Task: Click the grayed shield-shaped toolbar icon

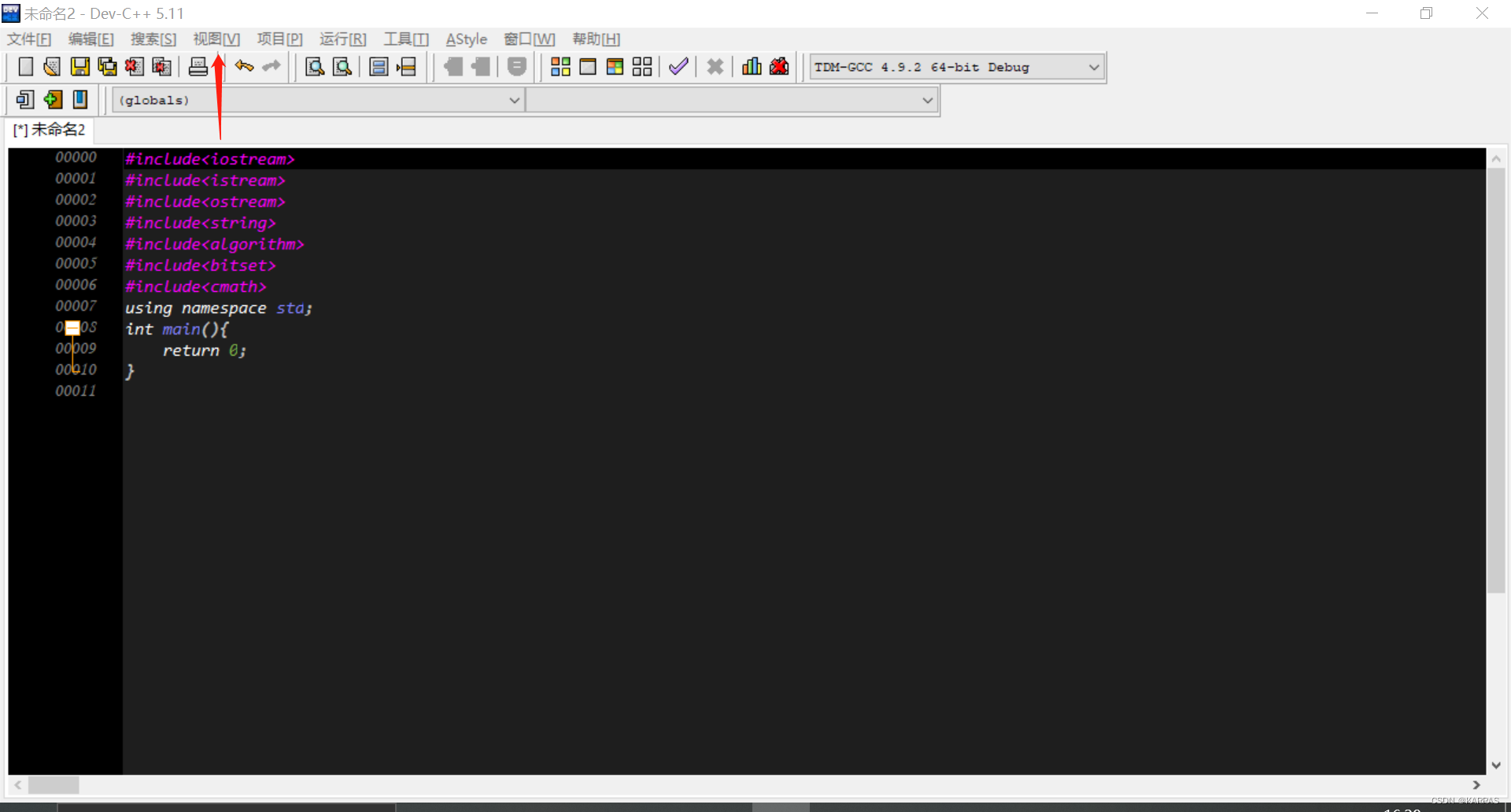Action: coord(517,67)
